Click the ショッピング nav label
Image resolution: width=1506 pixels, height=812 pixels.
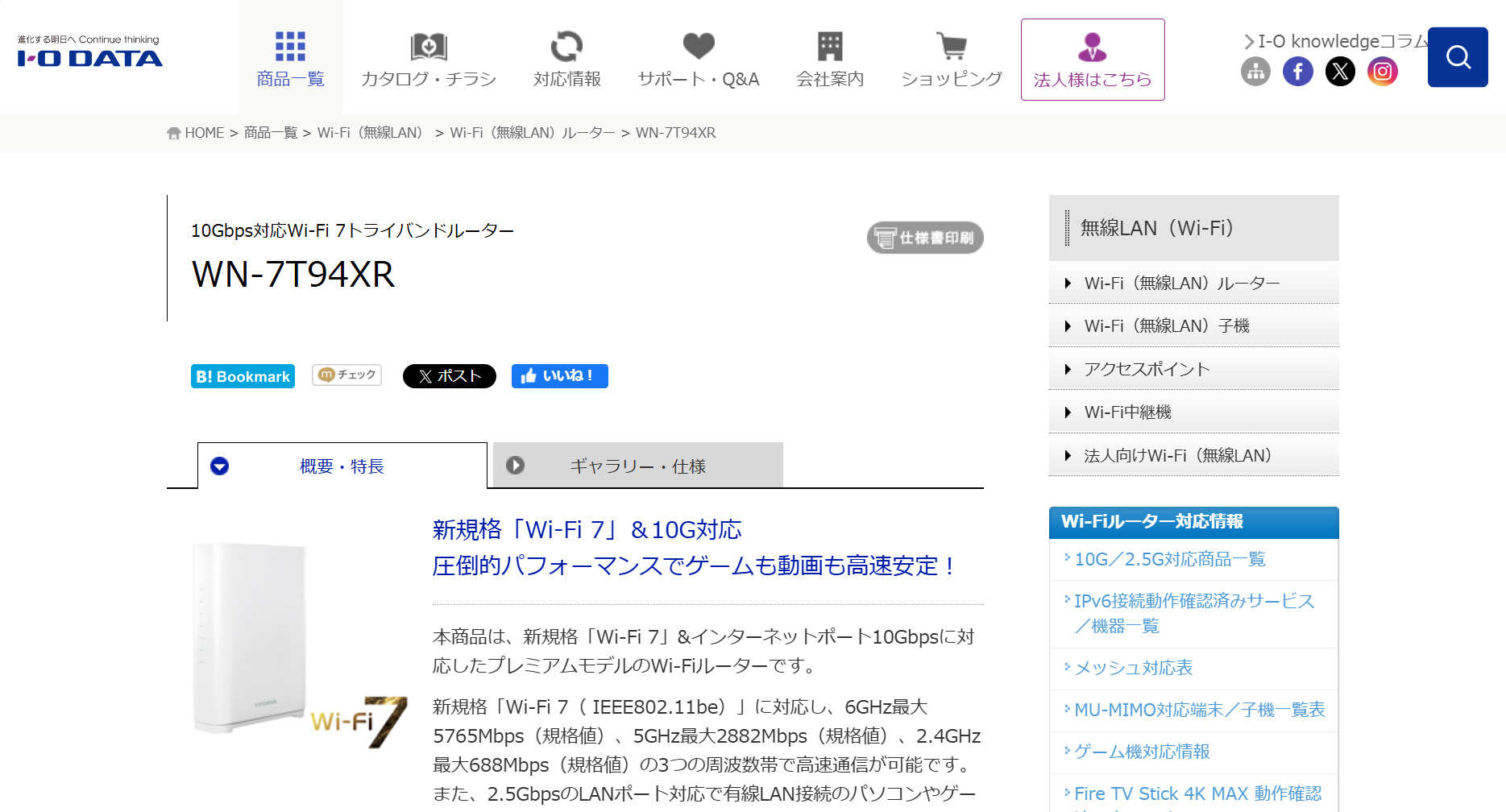[x=952, y=79]
